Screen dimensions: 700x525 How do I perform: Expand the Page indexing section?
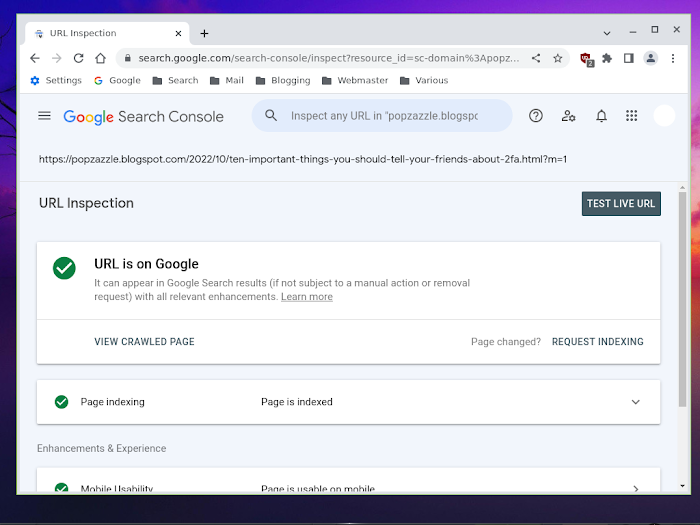[635, 402]
